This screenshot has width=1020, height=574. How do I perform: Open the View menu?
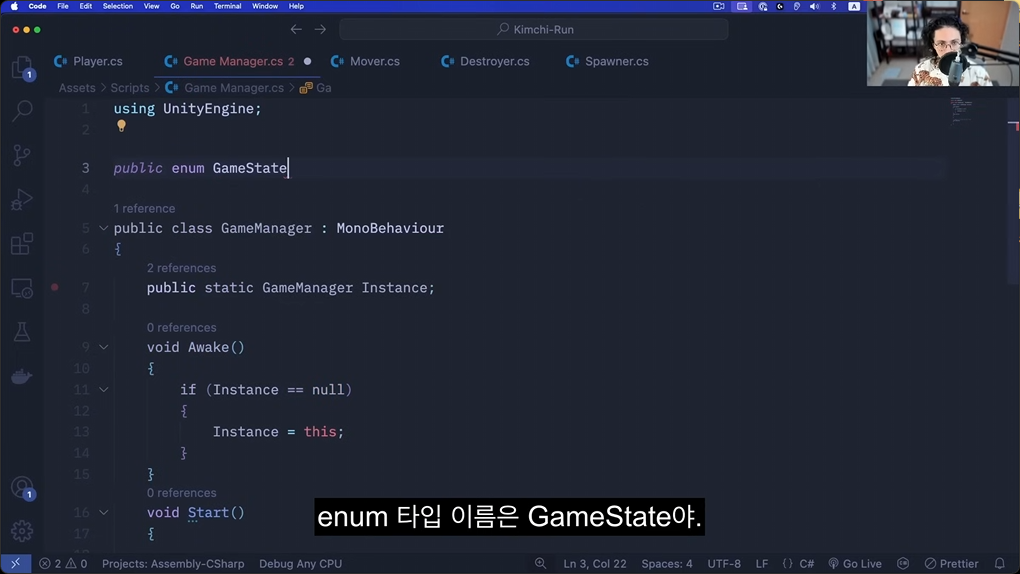(x=151, y=6)
